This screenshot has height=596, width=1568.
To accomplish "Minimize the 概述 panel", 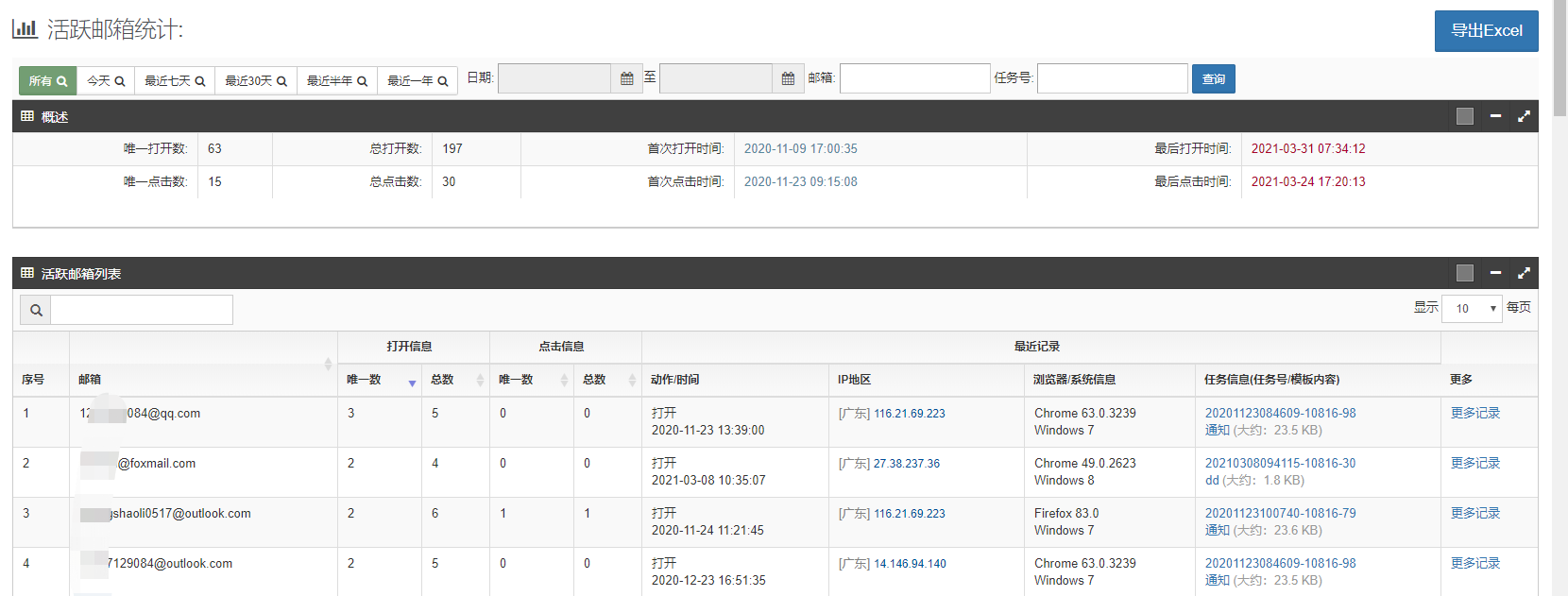I will [1495, 116].
